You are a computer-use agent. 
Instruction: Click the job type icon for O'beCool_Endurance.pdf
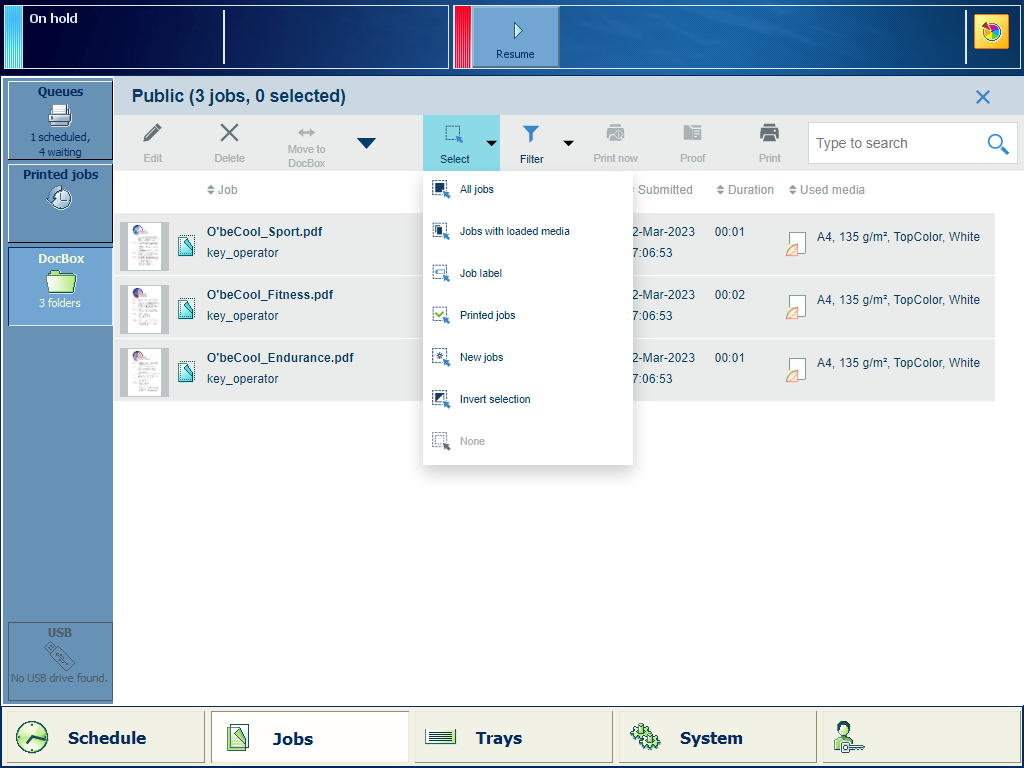(186, 372)
